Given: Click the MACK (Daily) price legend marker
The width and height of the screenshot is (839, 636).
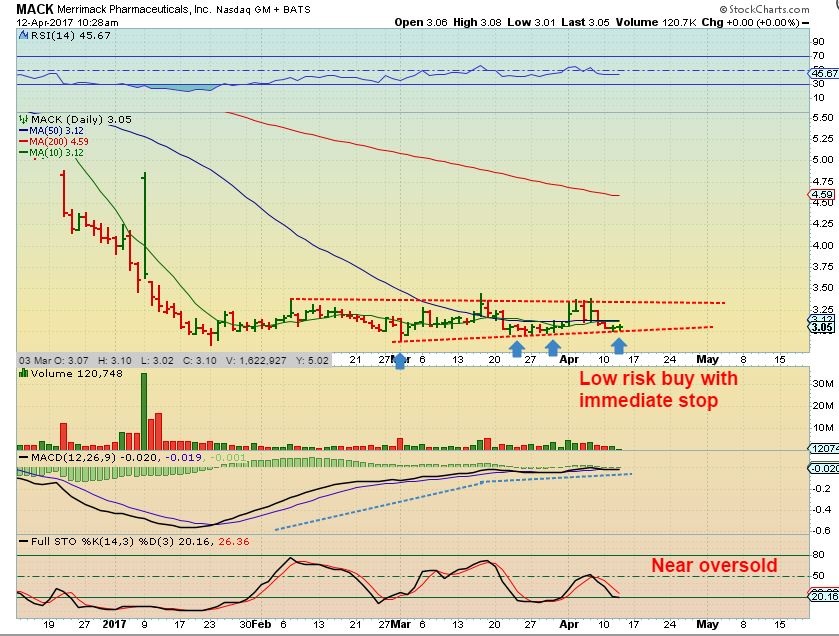Looking at the screenshot, I should click(73, 119).
